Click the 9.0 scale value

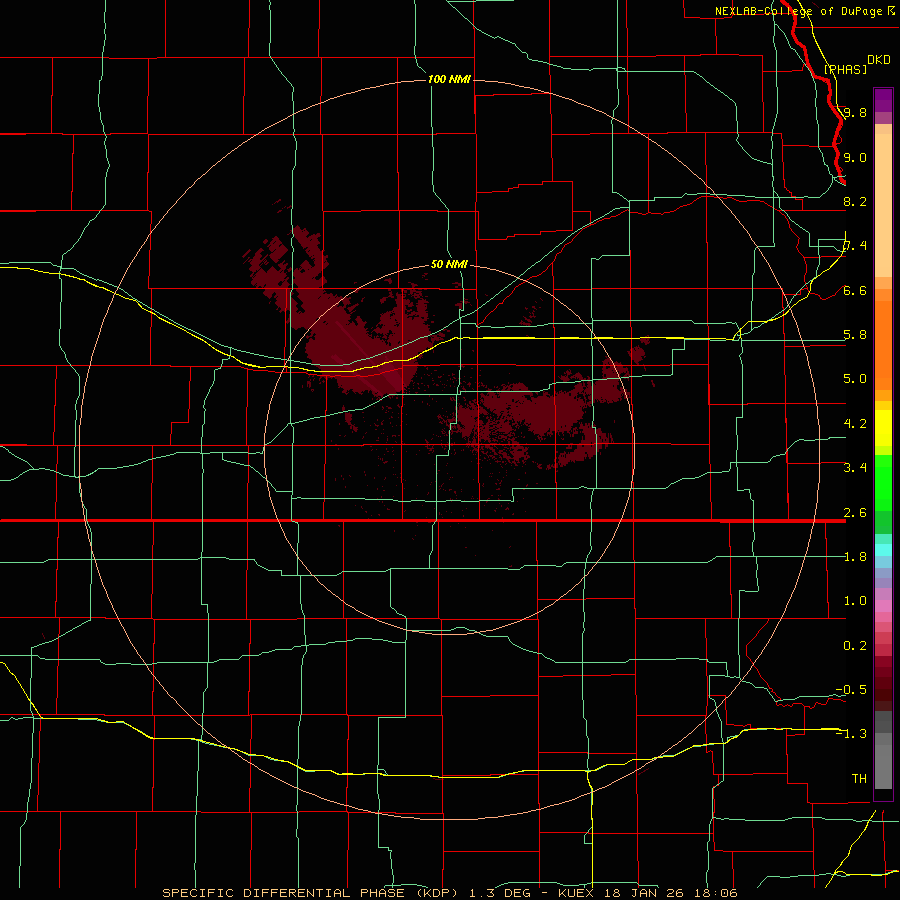[x=855, y=157]
